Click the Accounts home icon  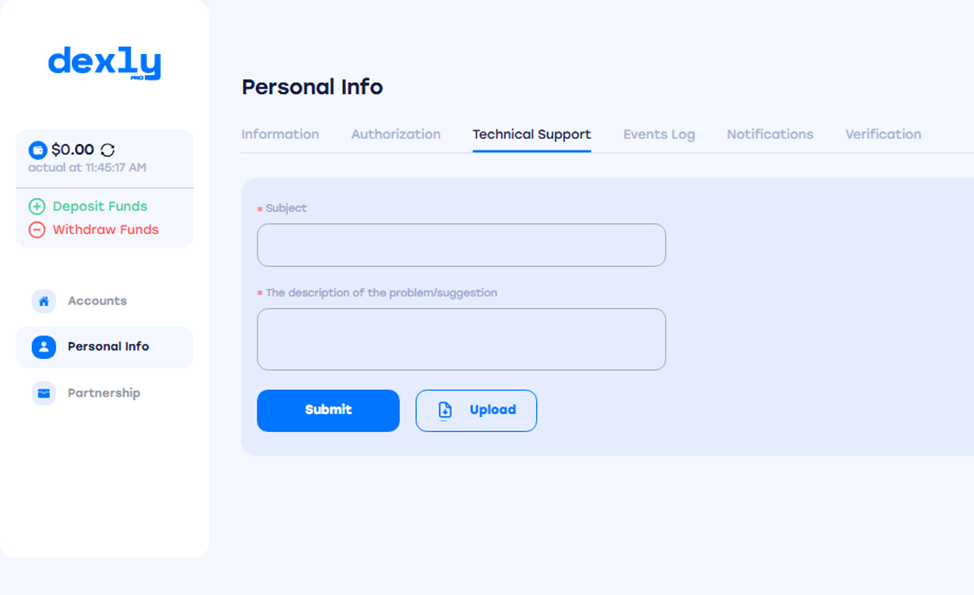(43, 301)
